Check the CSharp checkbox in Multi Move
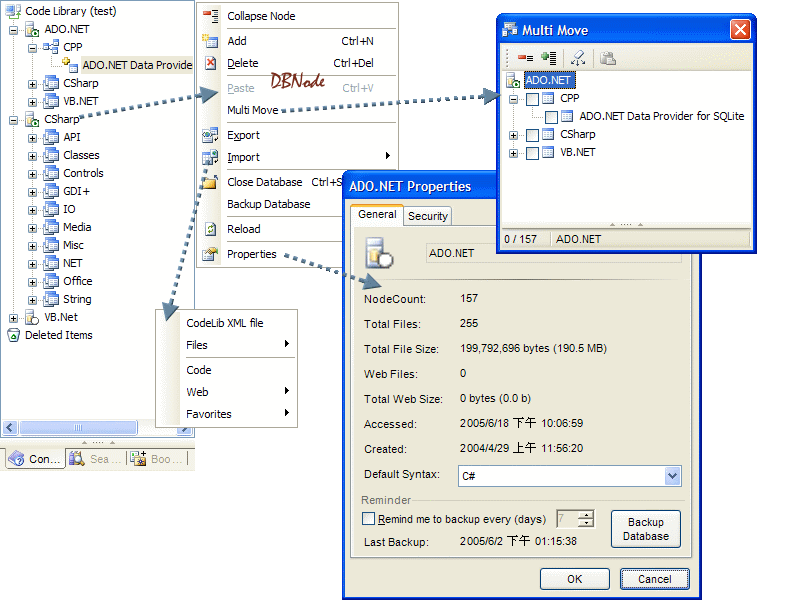The image size is (800, 600). (x=532, y=135)
